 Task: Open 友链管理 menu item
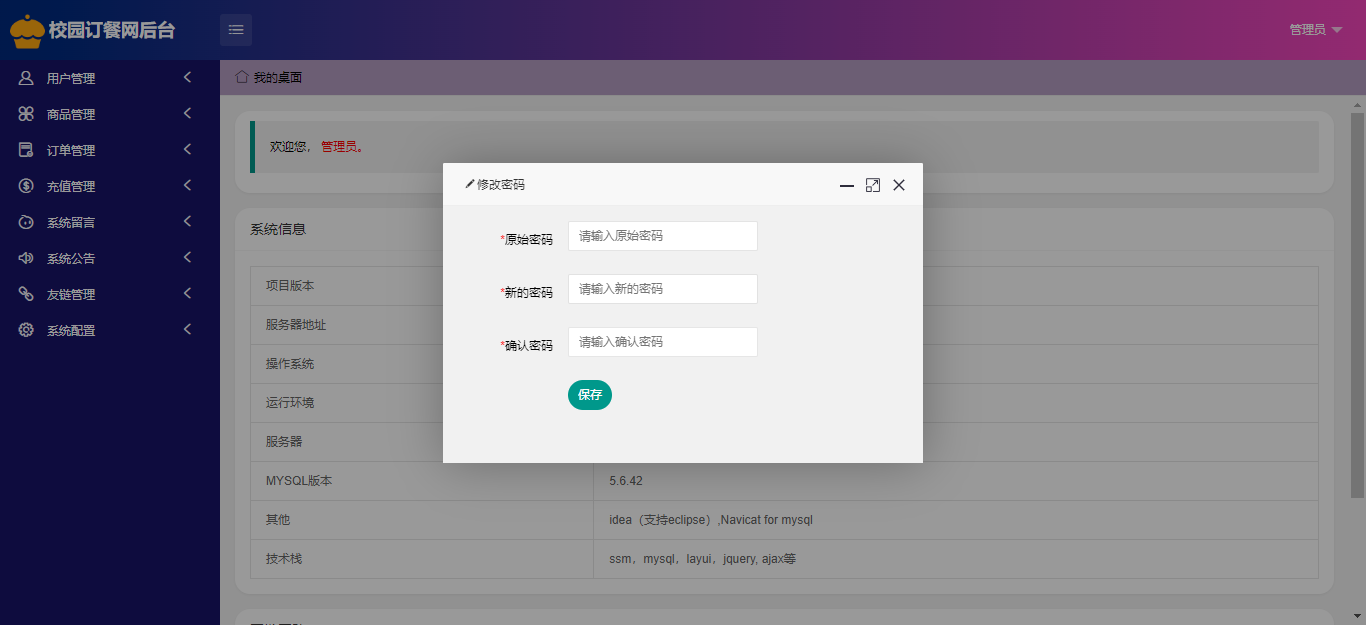point(110,294)
